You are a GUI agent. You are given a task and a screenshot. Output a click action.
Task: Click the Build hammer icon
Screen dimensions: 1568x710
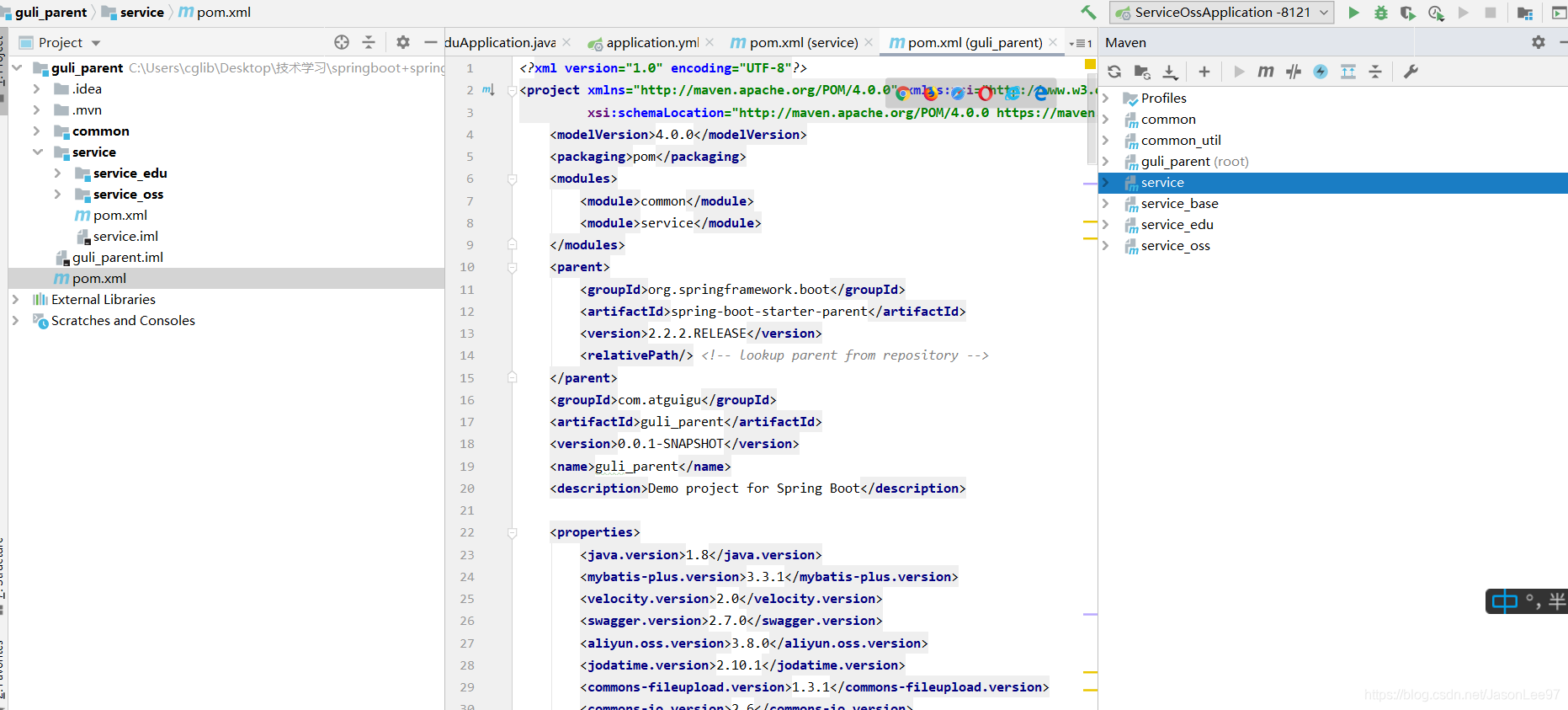tap(1088, 12)
